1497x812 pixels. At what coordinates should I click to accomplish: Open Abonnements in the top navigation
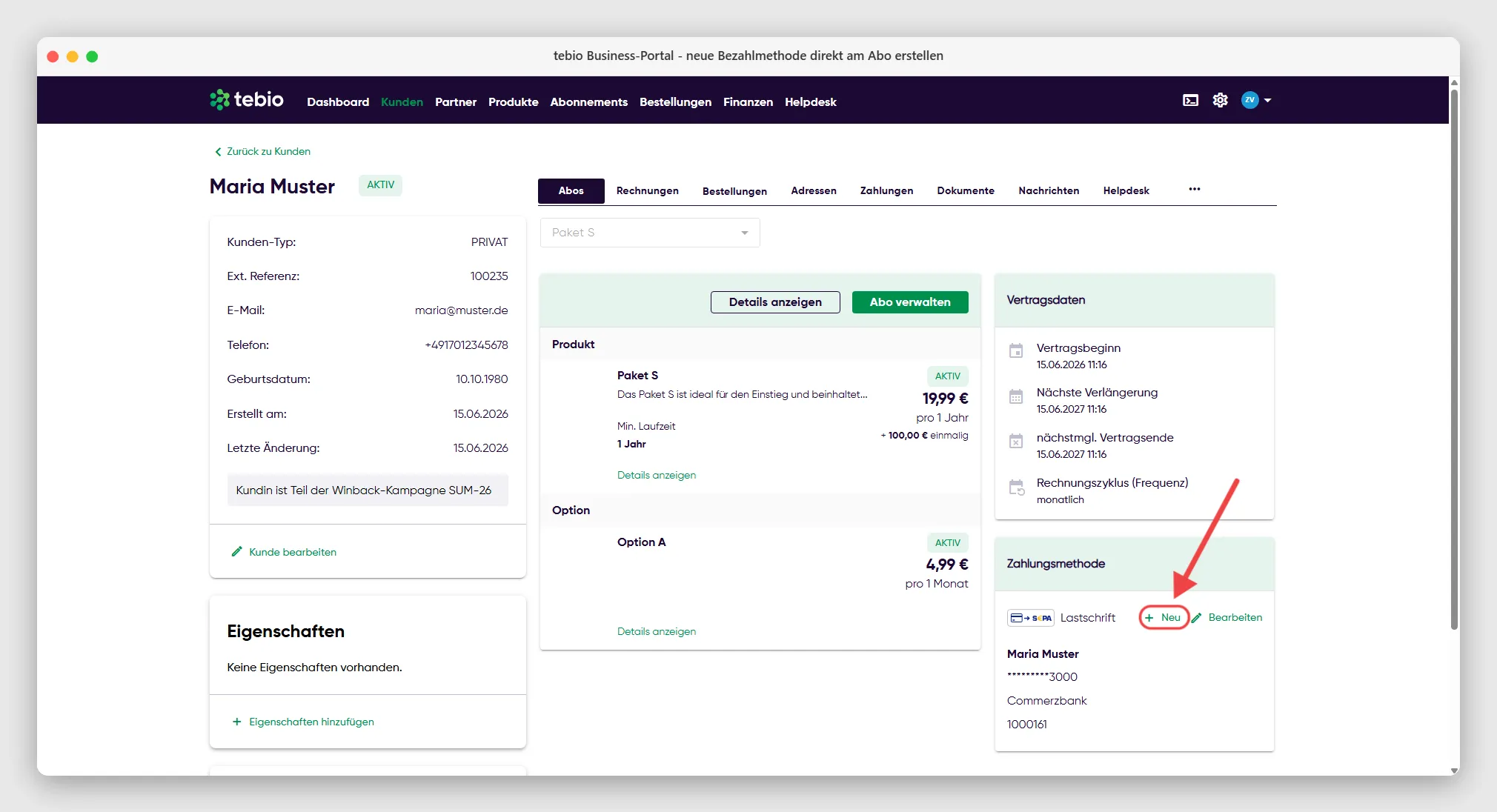click(588, 101)
